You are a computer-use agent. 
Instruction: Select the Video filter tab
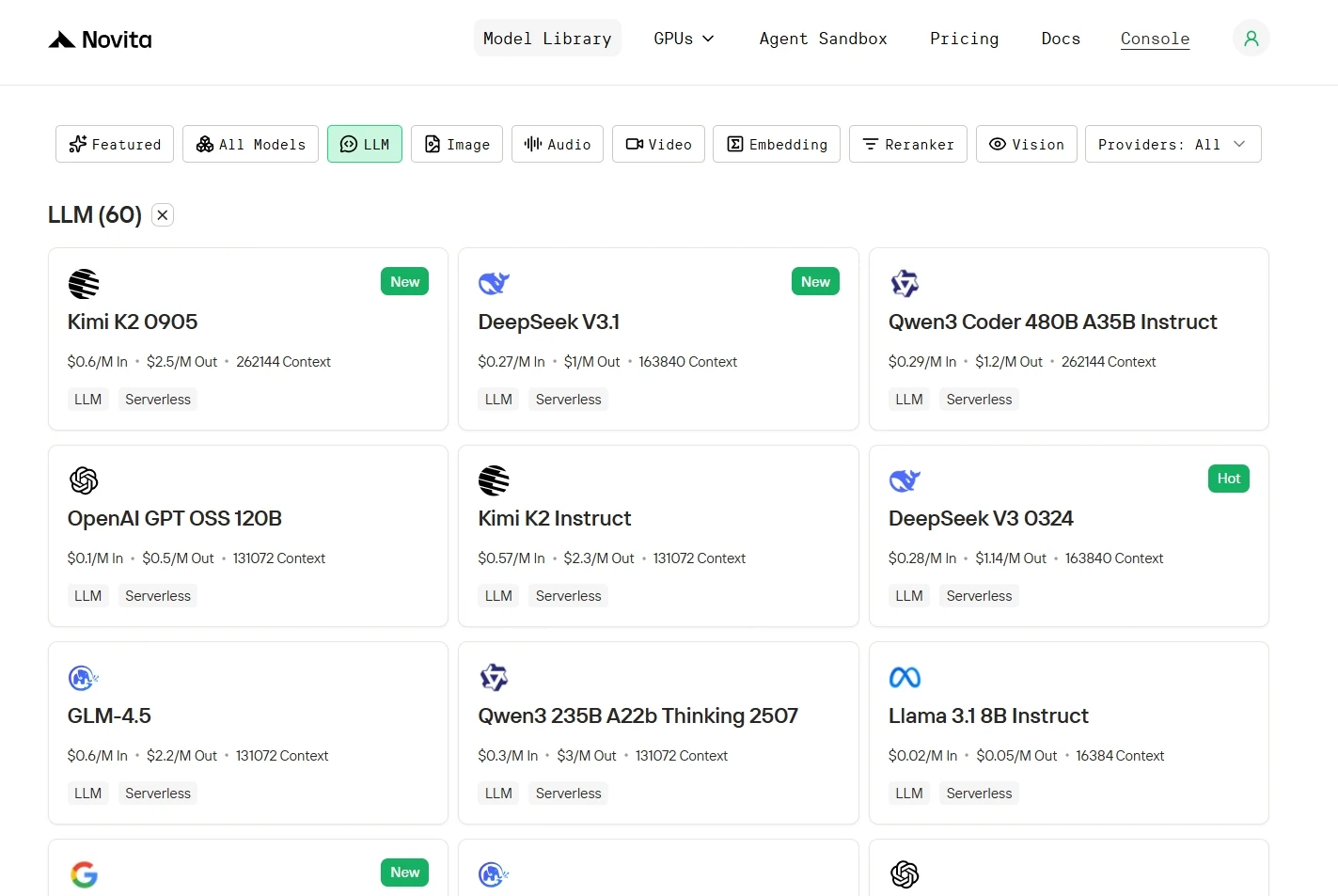click(x=658, y=144)
